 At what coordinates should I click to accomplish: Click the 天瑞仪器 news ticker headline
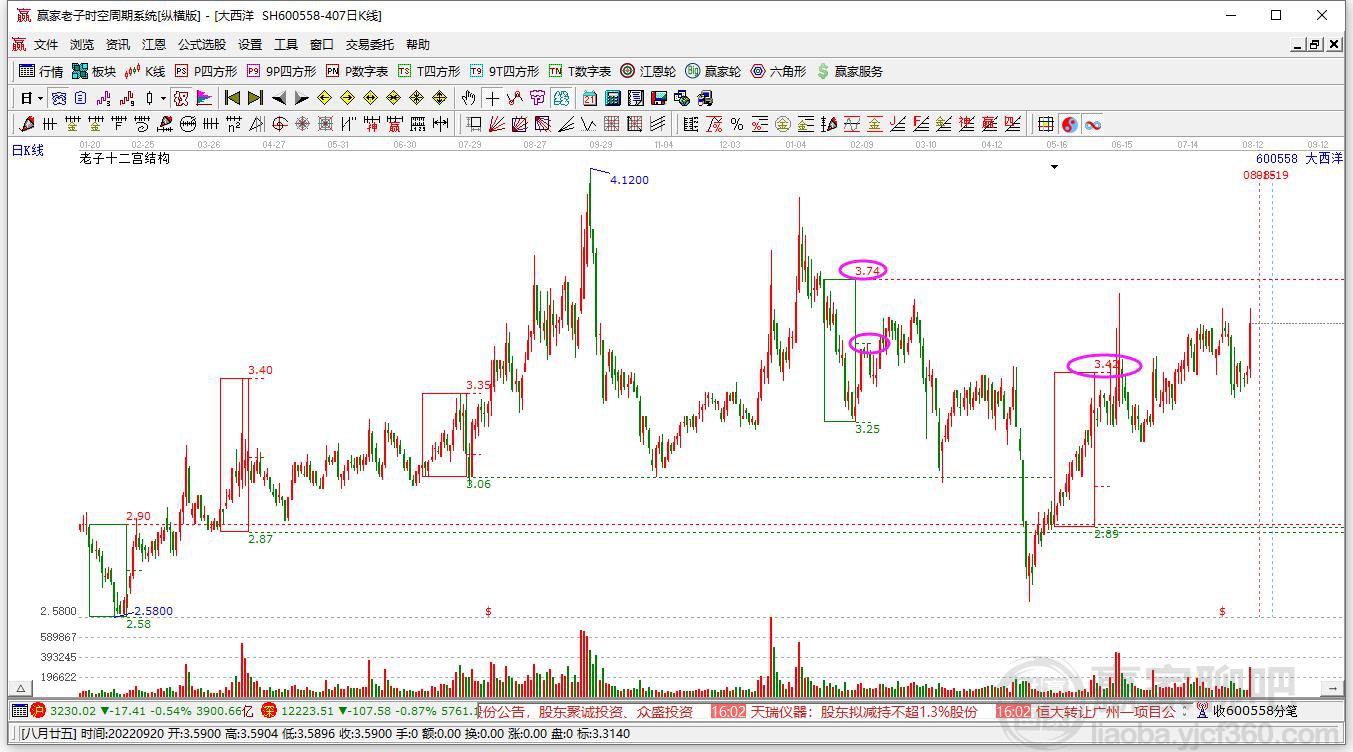tap(864, 711)
